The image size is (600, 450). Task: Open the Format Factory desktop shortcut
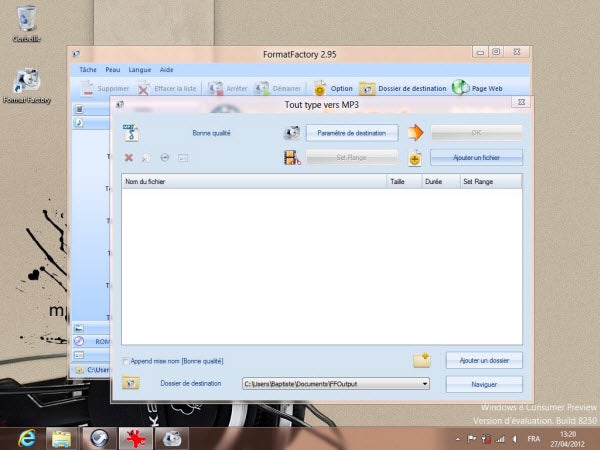tap(27, 86)
